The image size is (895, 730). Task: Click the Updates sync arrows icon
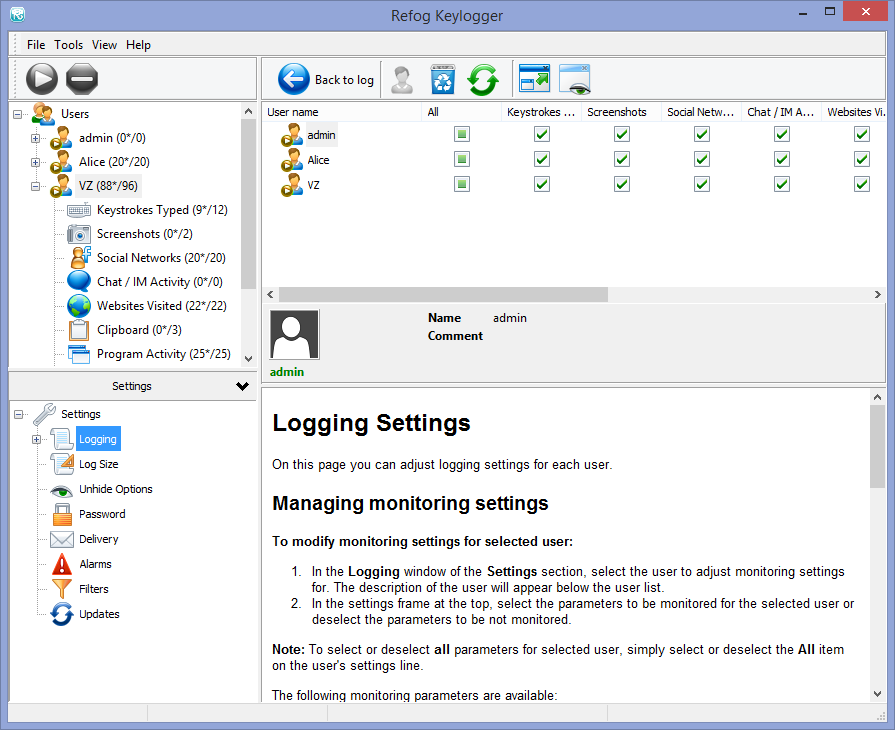point(62,614)
